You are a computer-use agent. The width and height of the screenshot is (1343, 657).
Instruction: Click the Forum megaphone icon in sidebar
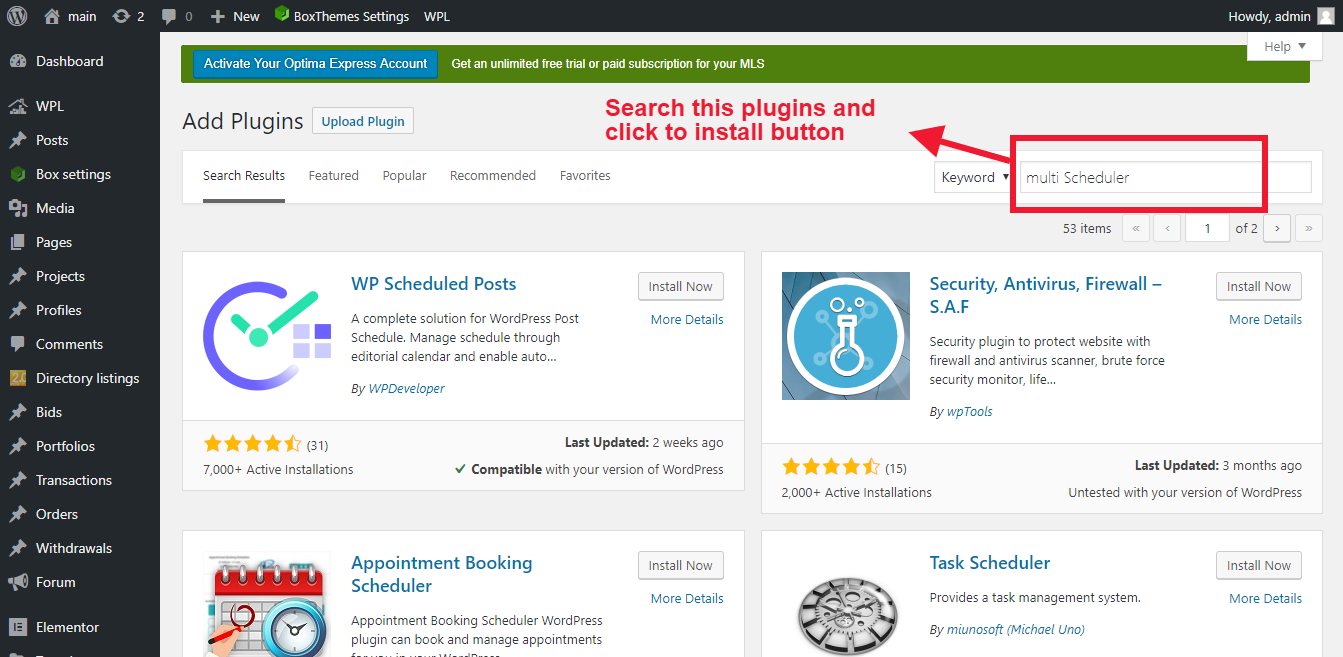click(x=17, y=582)
